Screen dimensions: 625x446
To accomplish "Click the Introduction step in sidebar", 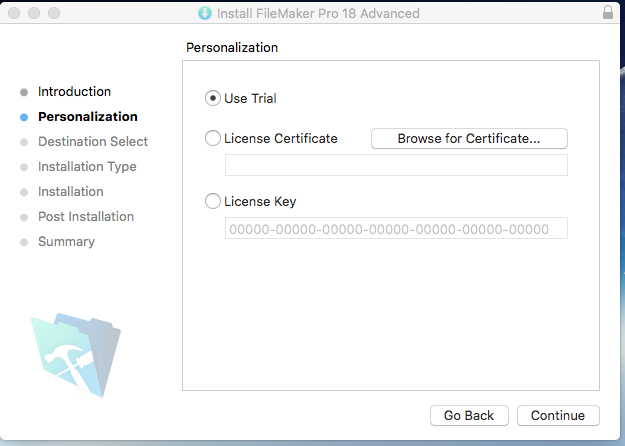I will 75,92.
